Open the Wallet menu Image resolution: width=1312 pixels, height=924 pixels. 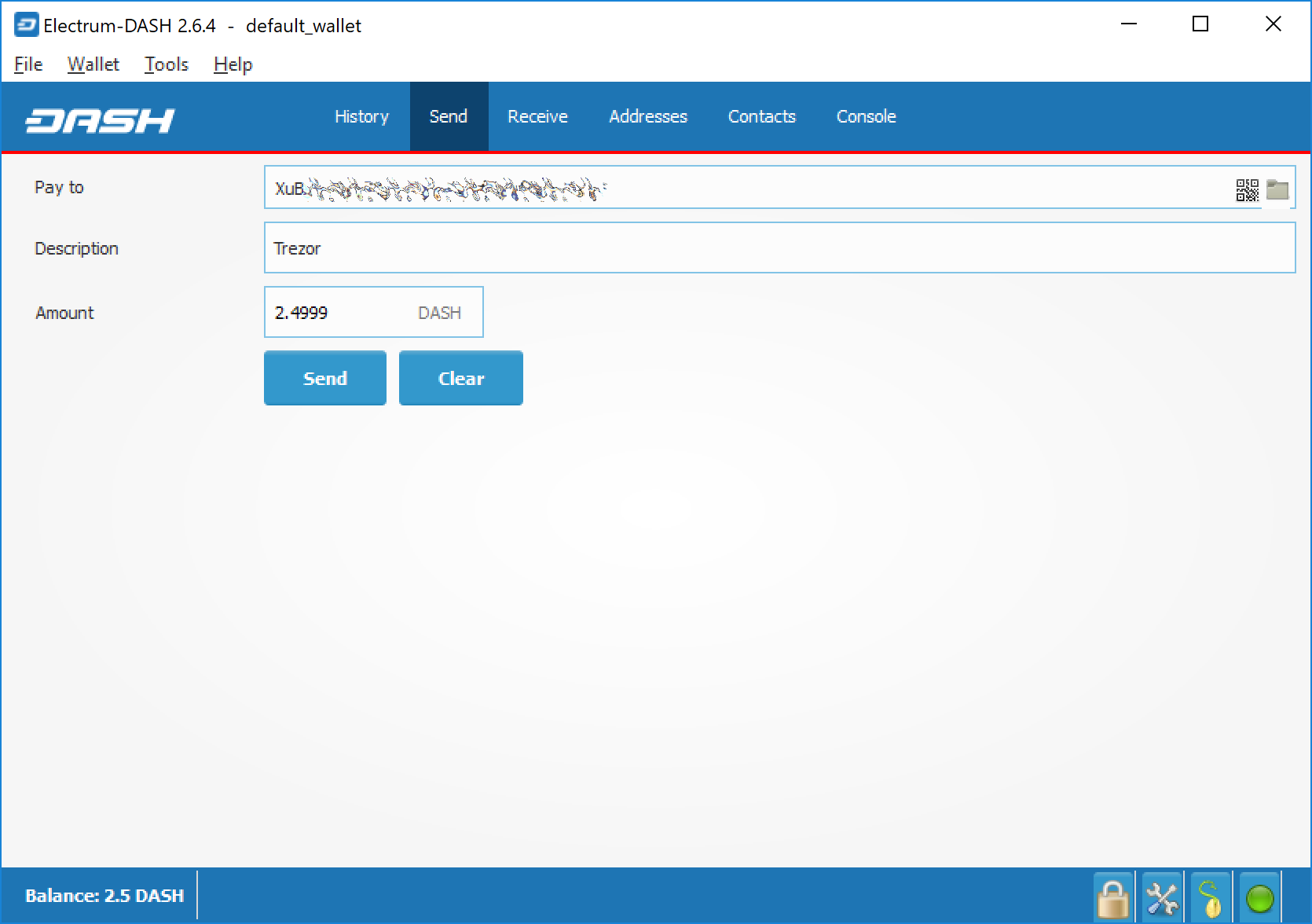click(x=93, y=64)
